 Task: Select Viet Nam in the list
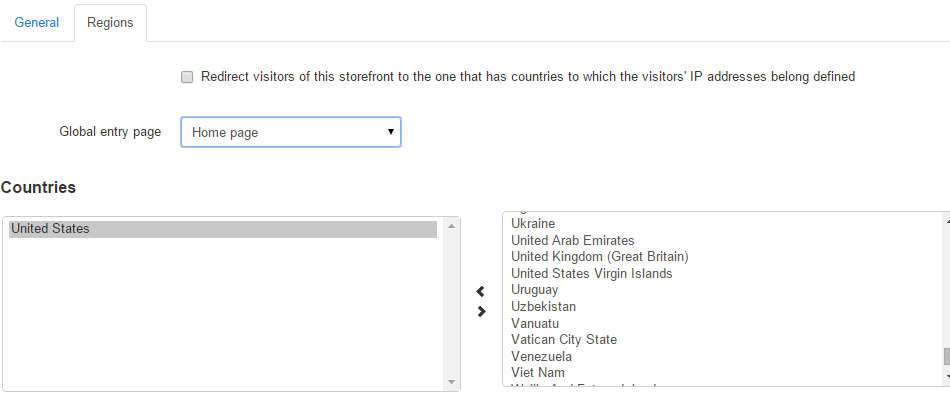[538, 373]
